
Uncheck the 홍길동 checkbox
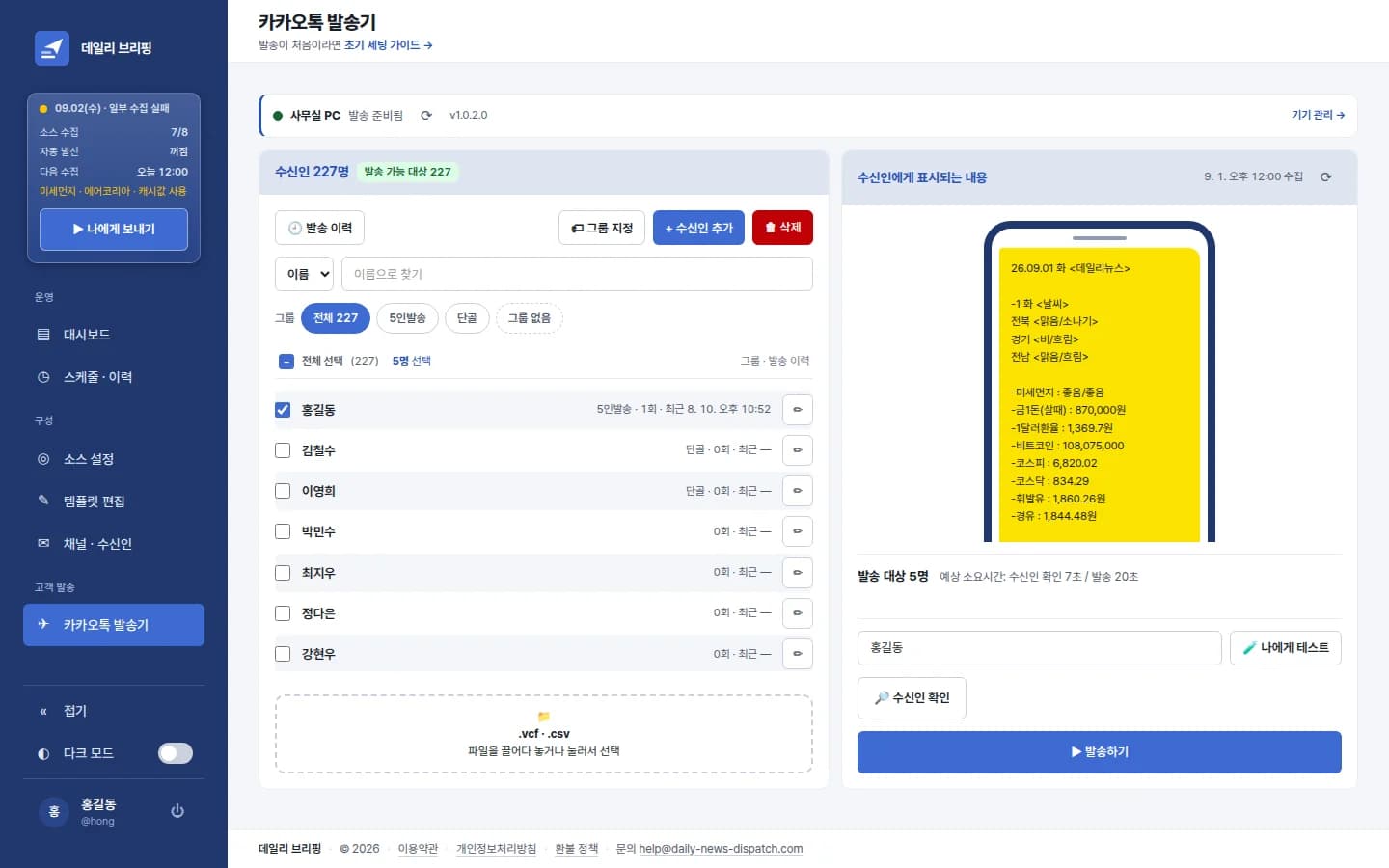(x=283, y=410)
